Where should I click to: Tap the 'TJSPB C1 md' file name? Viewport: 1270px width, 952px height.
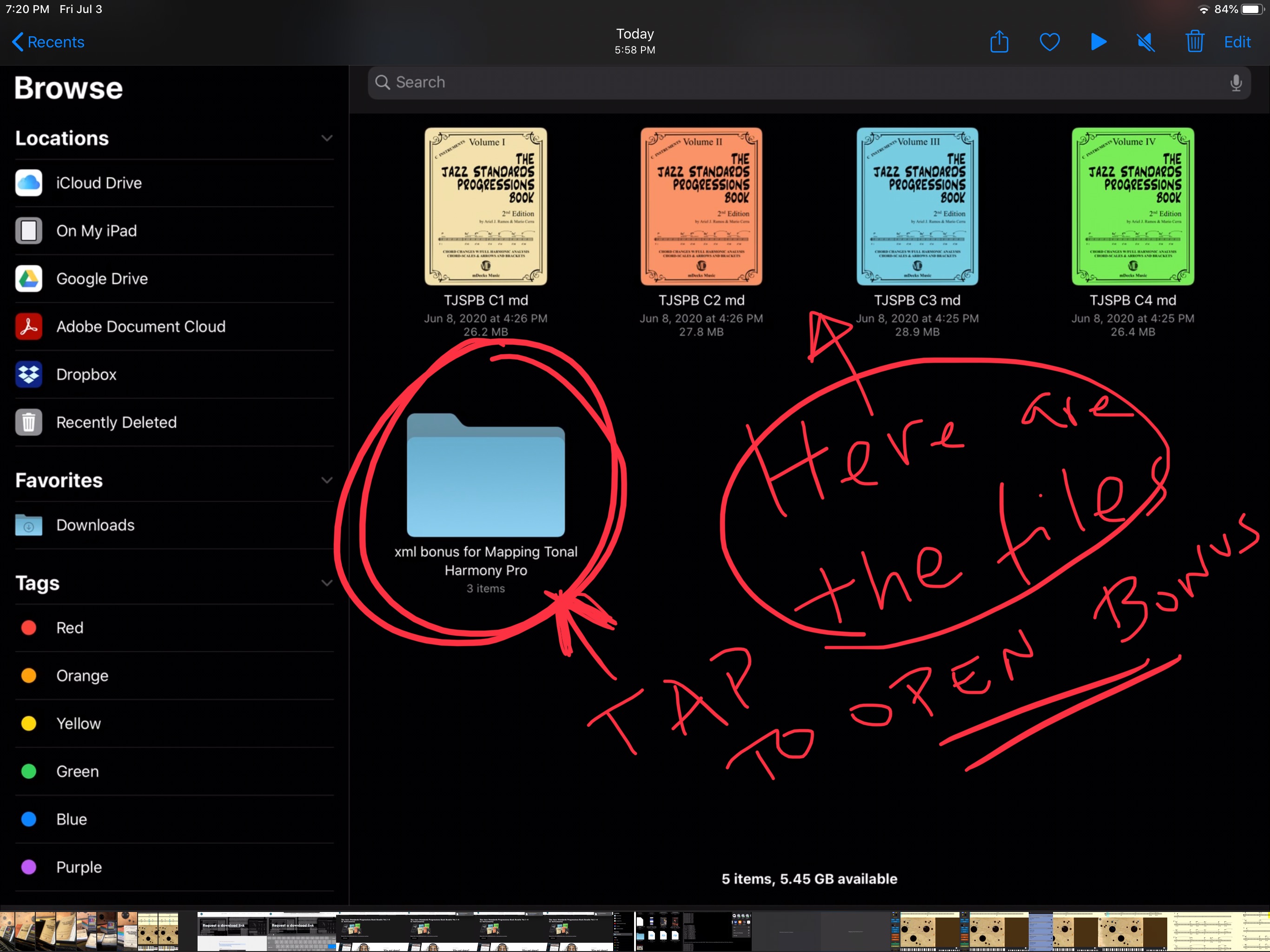point(486,300)
